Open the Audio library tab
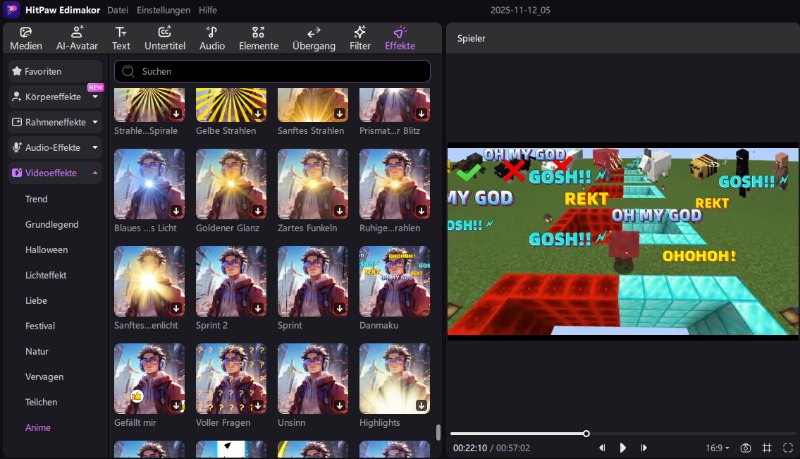The image size is (800, 459). coord(212,39)
